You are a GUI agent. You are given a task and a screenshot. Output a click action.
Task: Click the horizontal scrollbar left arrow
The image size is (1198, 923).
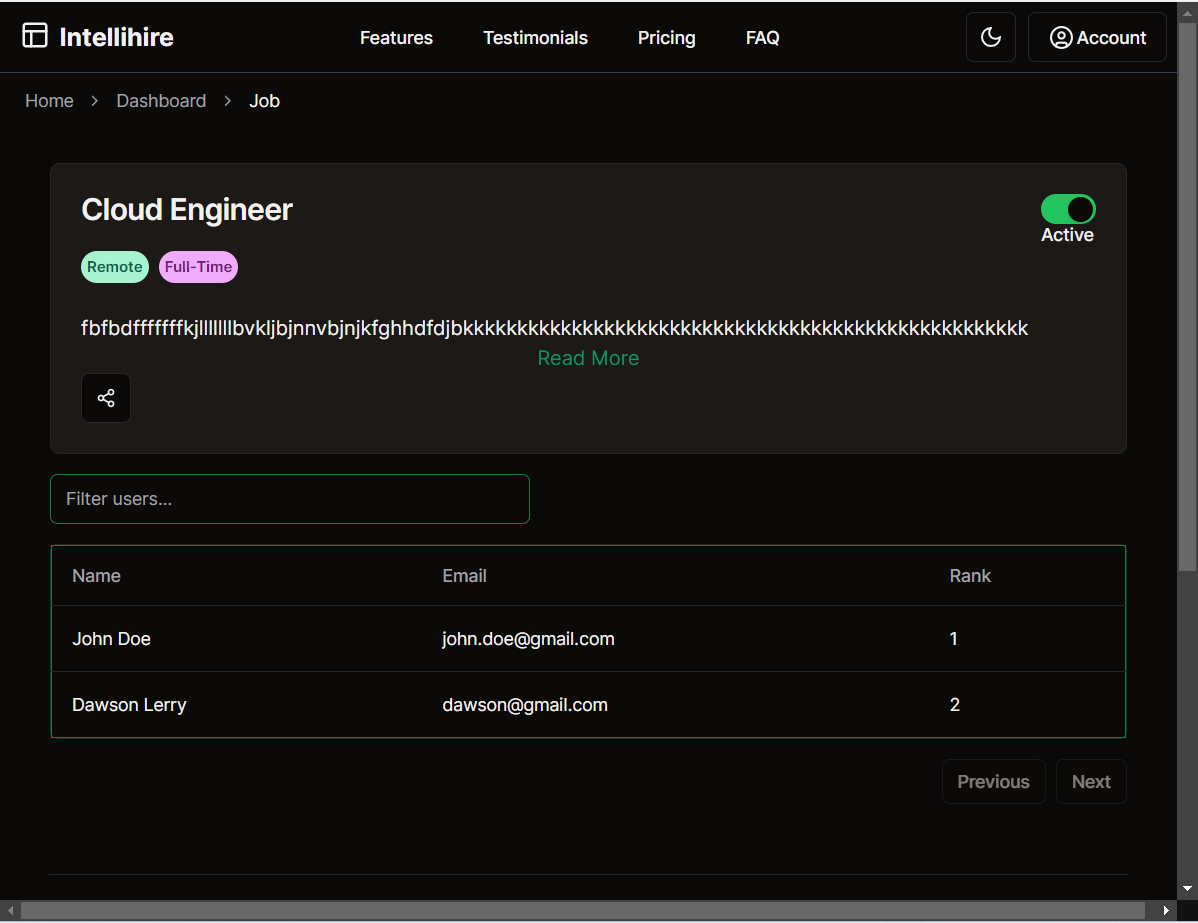click(10, 911)
